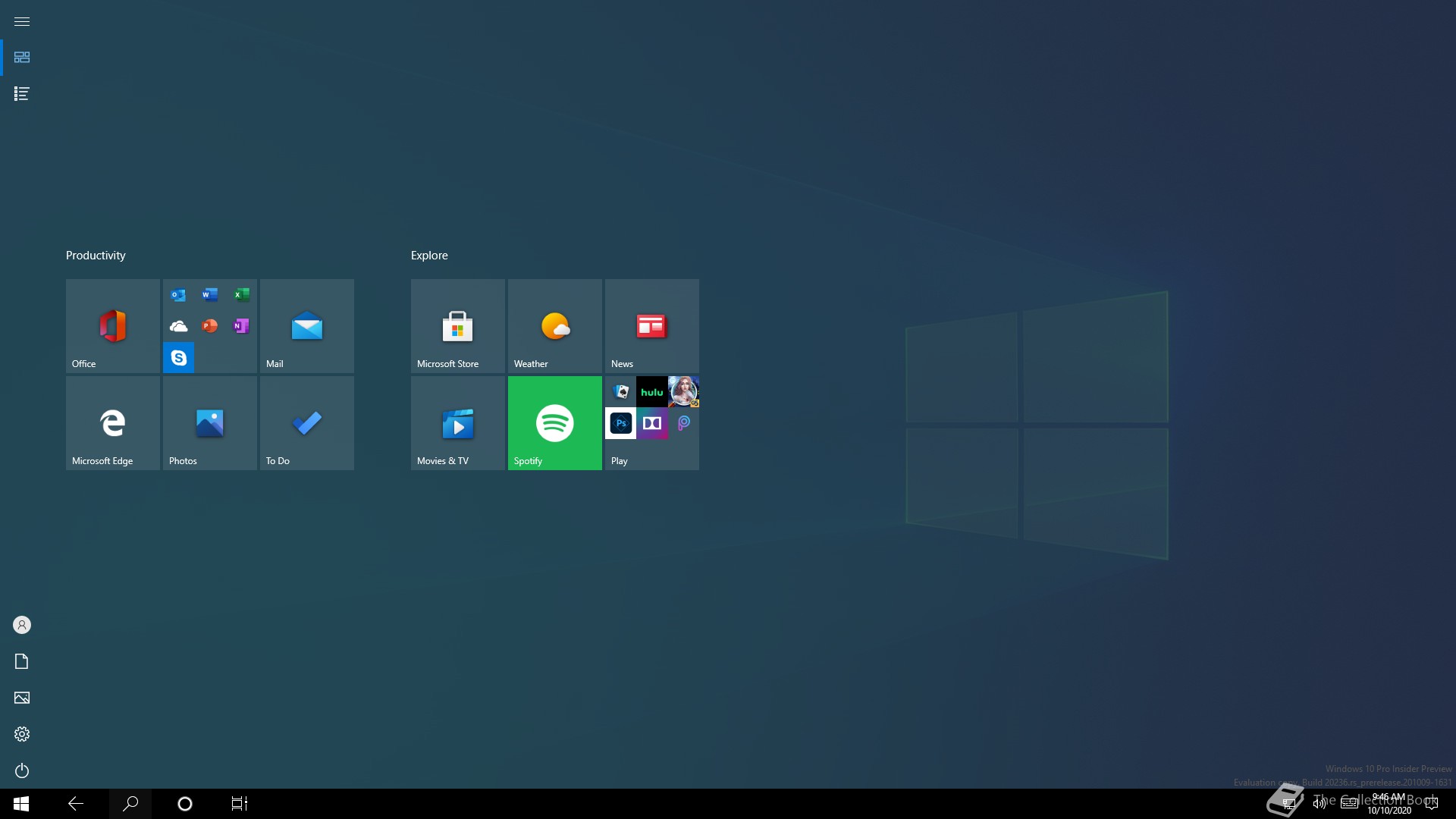Open the Power options menu
The image size is (1456, 819).
tap(22, 770)
